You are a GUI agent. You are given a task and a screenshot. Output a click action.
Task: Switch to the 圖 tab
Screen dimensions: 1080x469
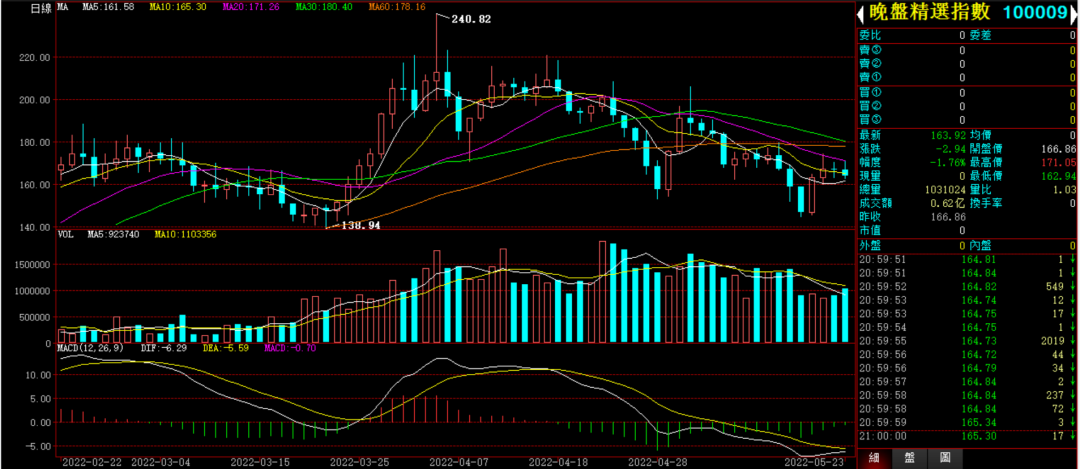[945, 458]
